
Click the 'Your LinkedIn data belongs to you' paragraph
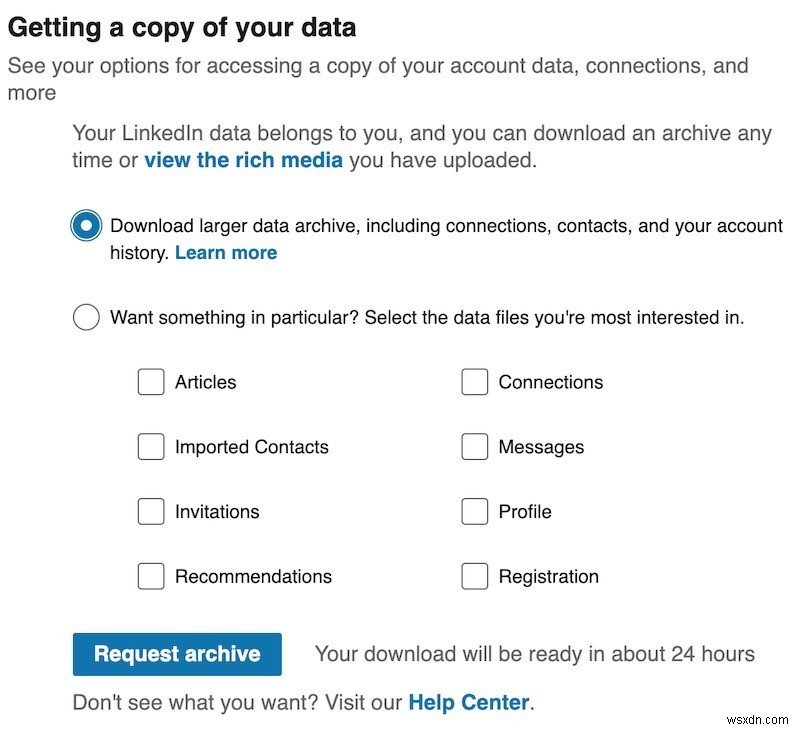point(421,133)
